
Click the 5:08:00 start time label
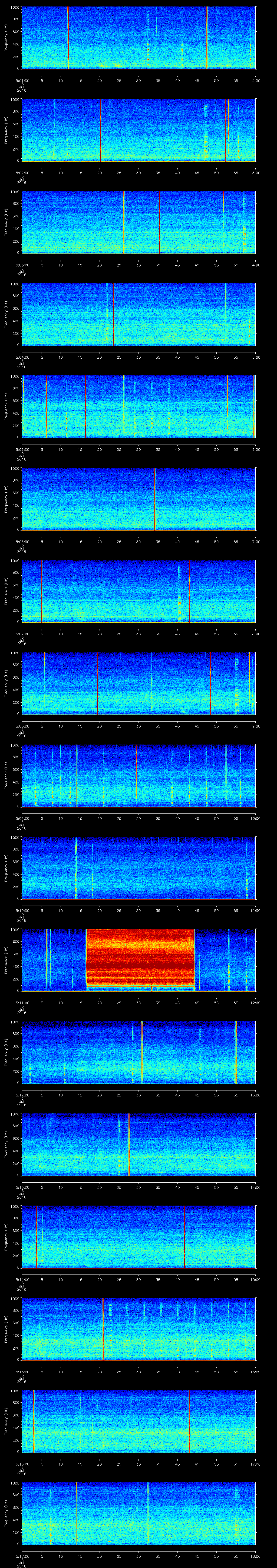pos(22,726)
